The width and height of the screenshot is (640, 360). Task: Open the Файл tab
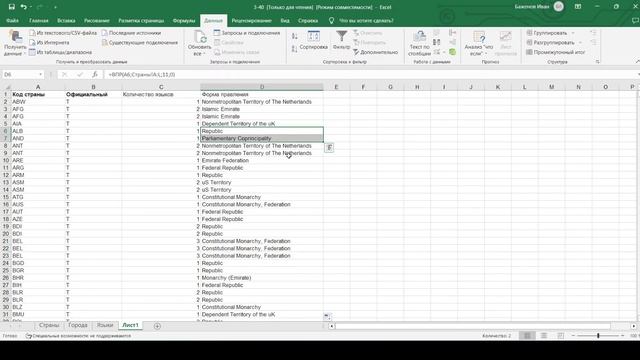click(12, 20)
